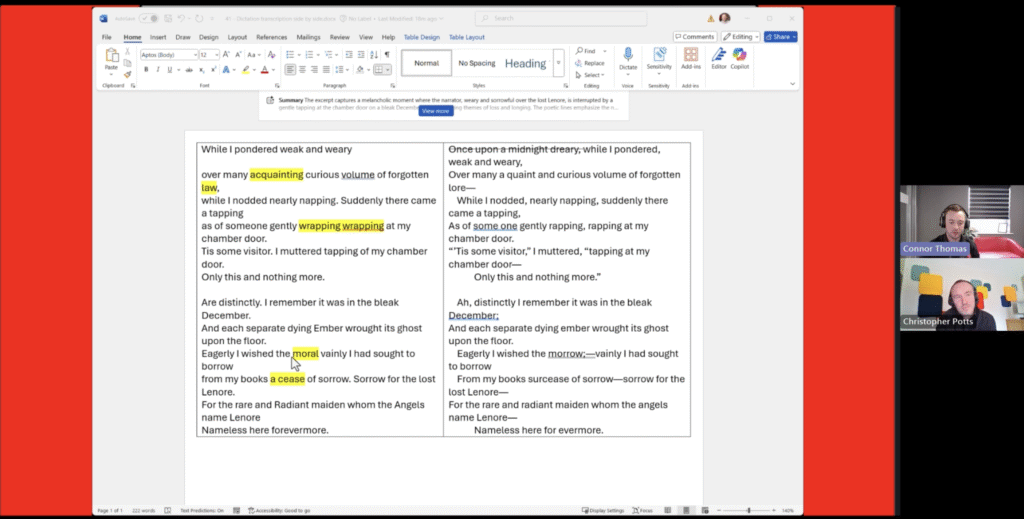Screen dimensions: 1024x519
Task: Click the Share button
Action: coord(781,37)
